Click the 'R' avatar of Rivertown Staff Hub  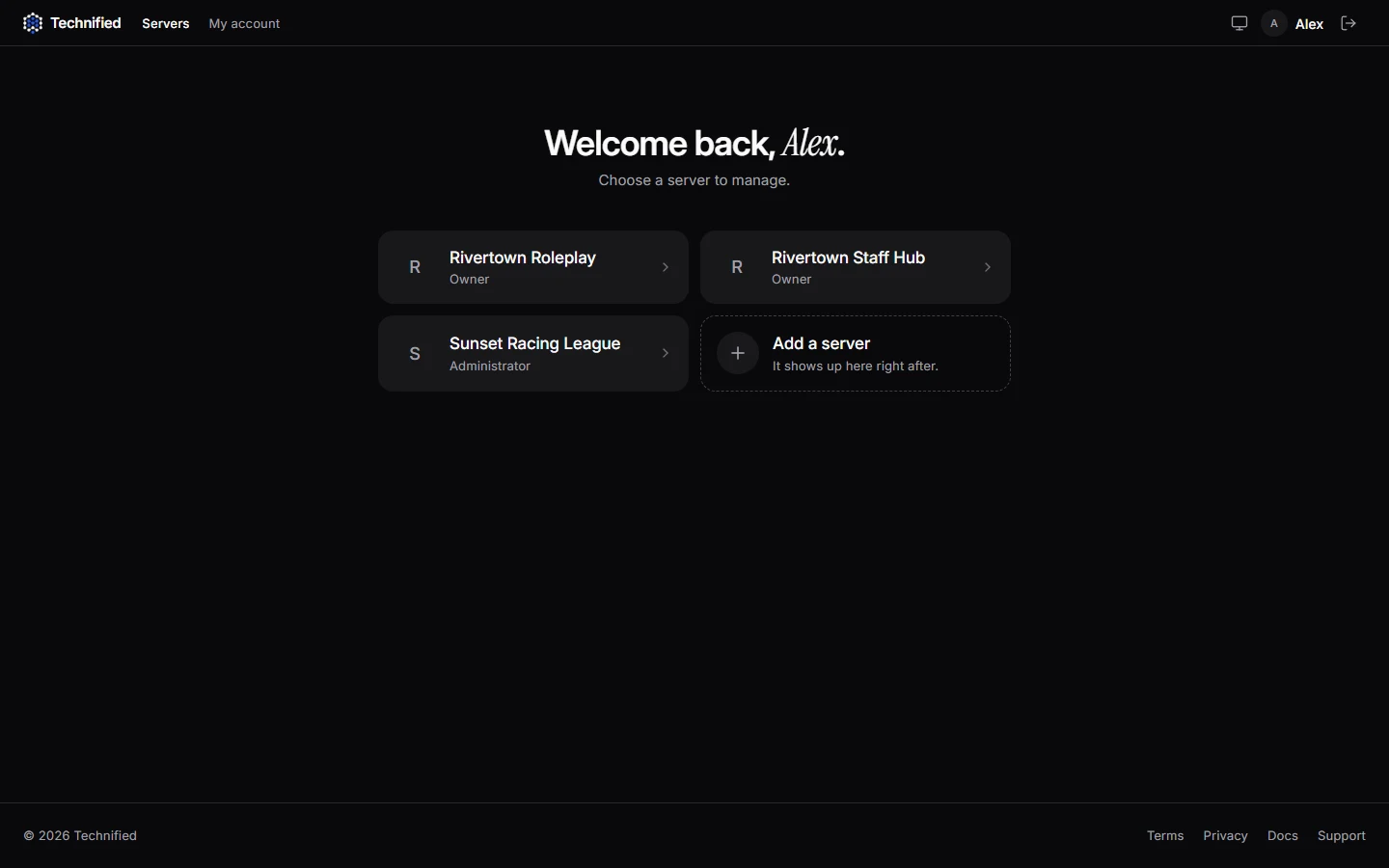pos(737,267)
